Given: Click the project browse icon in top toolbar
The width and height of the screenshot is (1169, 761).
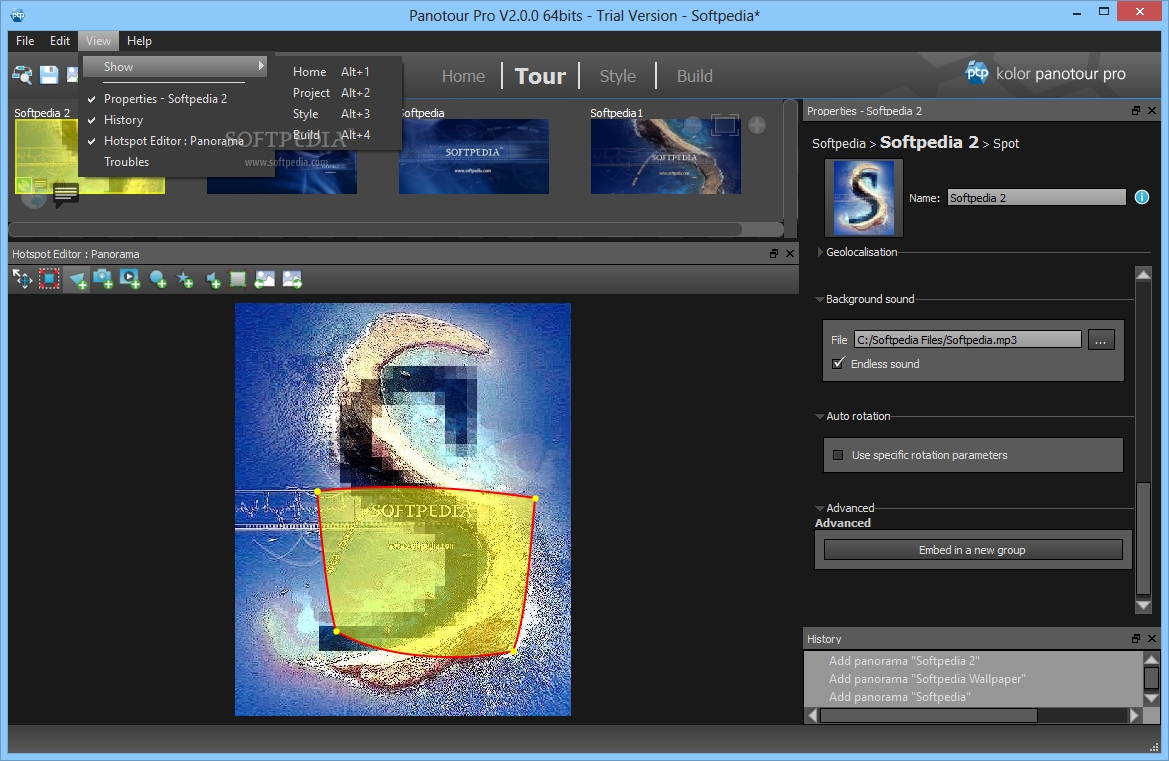Looking at the screenshot, I should (22, 75).
